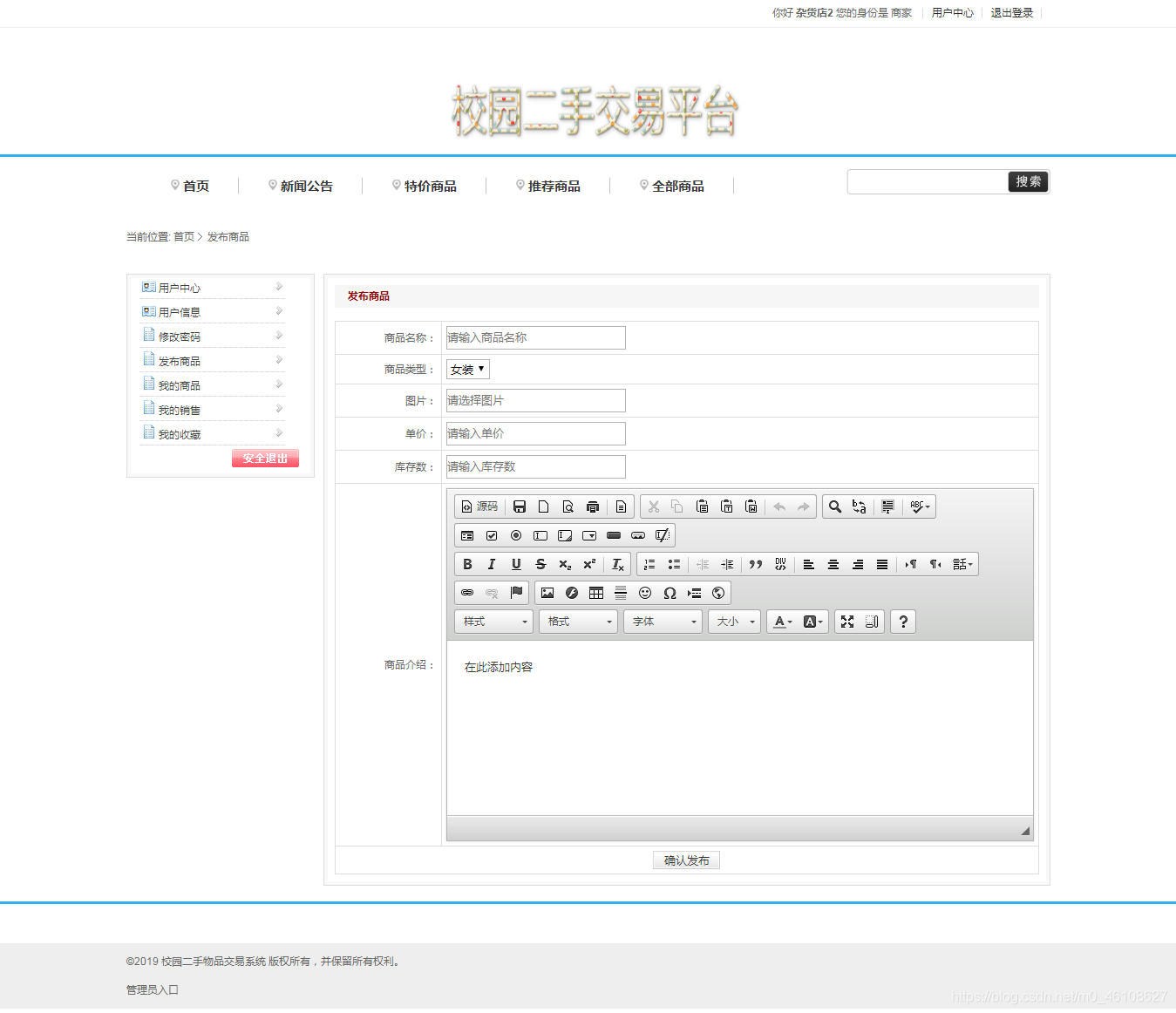Toggle italic formatting
This screenshot has height=1013, width=1176.
coord(492,564)
